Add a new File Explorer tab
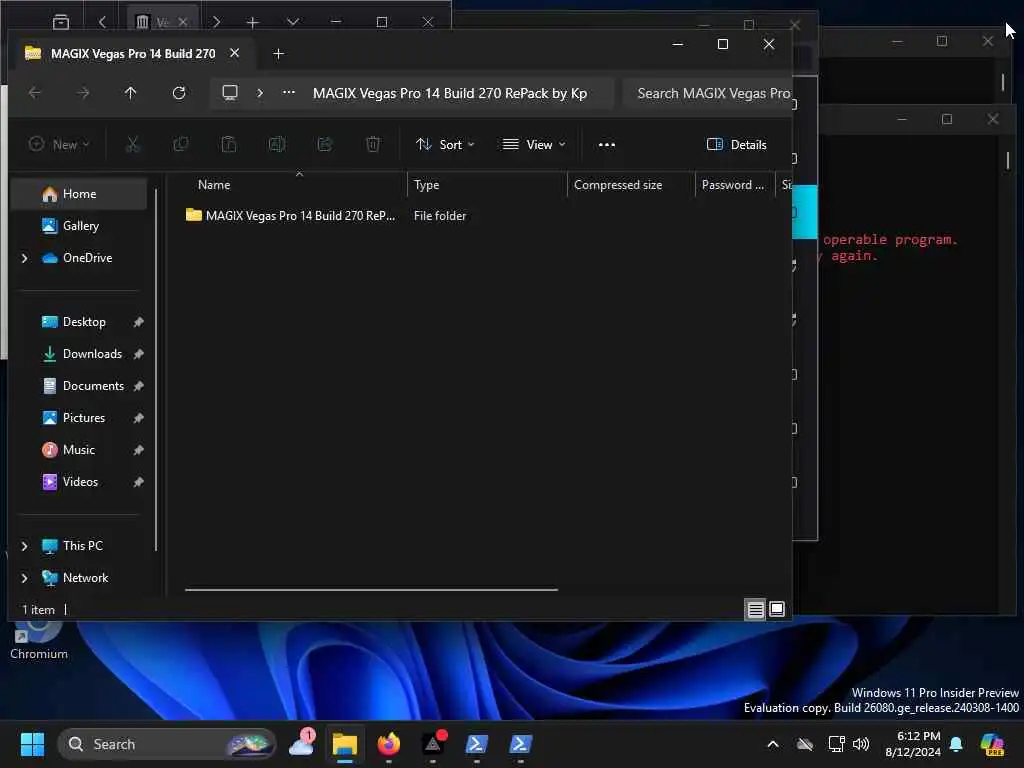Viewport: 1024px width, 768px height. (278, 54)
